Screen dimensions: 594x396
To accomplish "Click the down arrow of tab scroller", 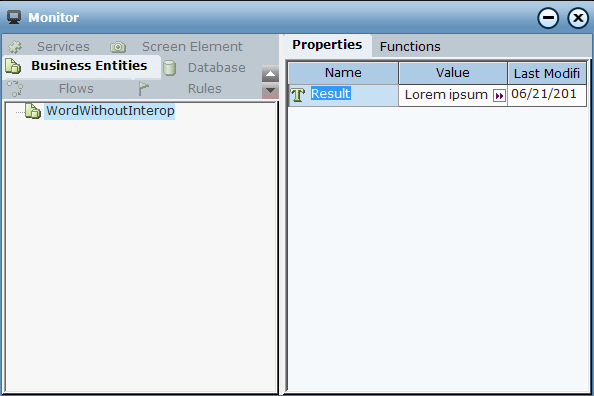I will tap(270, 91).
